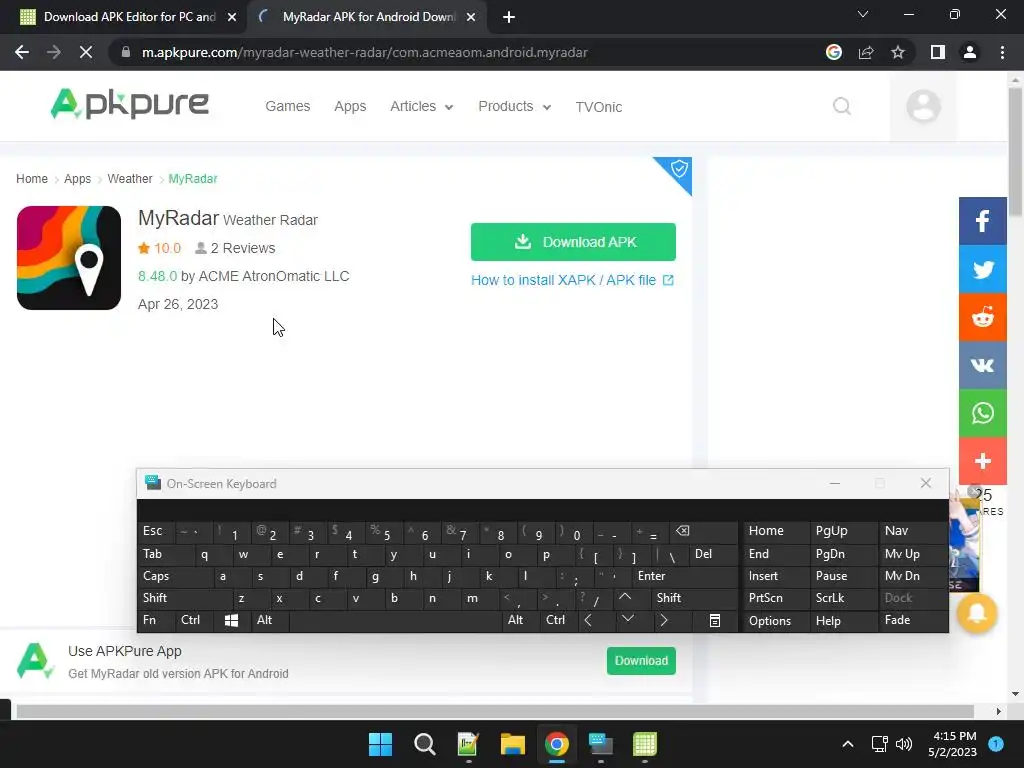The height and width of the screenshot is (768, 1024).
Task: Open the tab search chevron
Action: click(863, 14)
